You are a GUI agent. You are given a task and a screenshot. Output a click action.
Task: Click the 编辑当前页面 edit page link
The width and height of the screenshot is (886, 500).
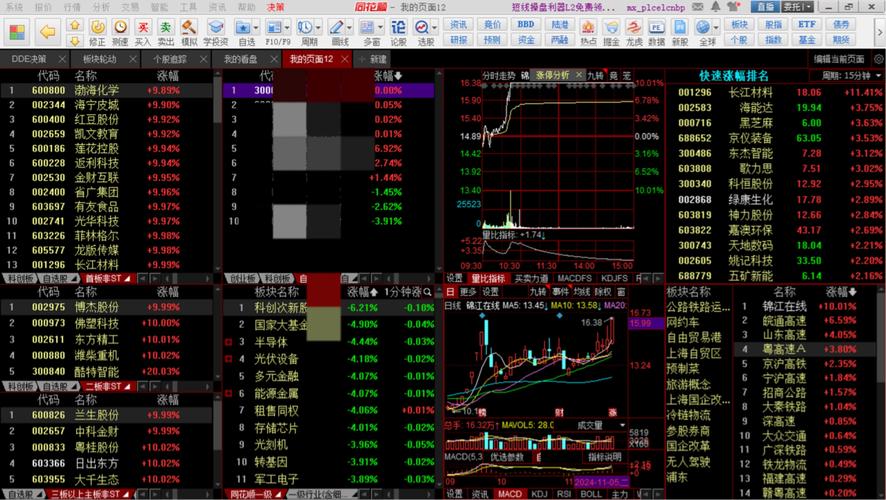pos(838,59)
